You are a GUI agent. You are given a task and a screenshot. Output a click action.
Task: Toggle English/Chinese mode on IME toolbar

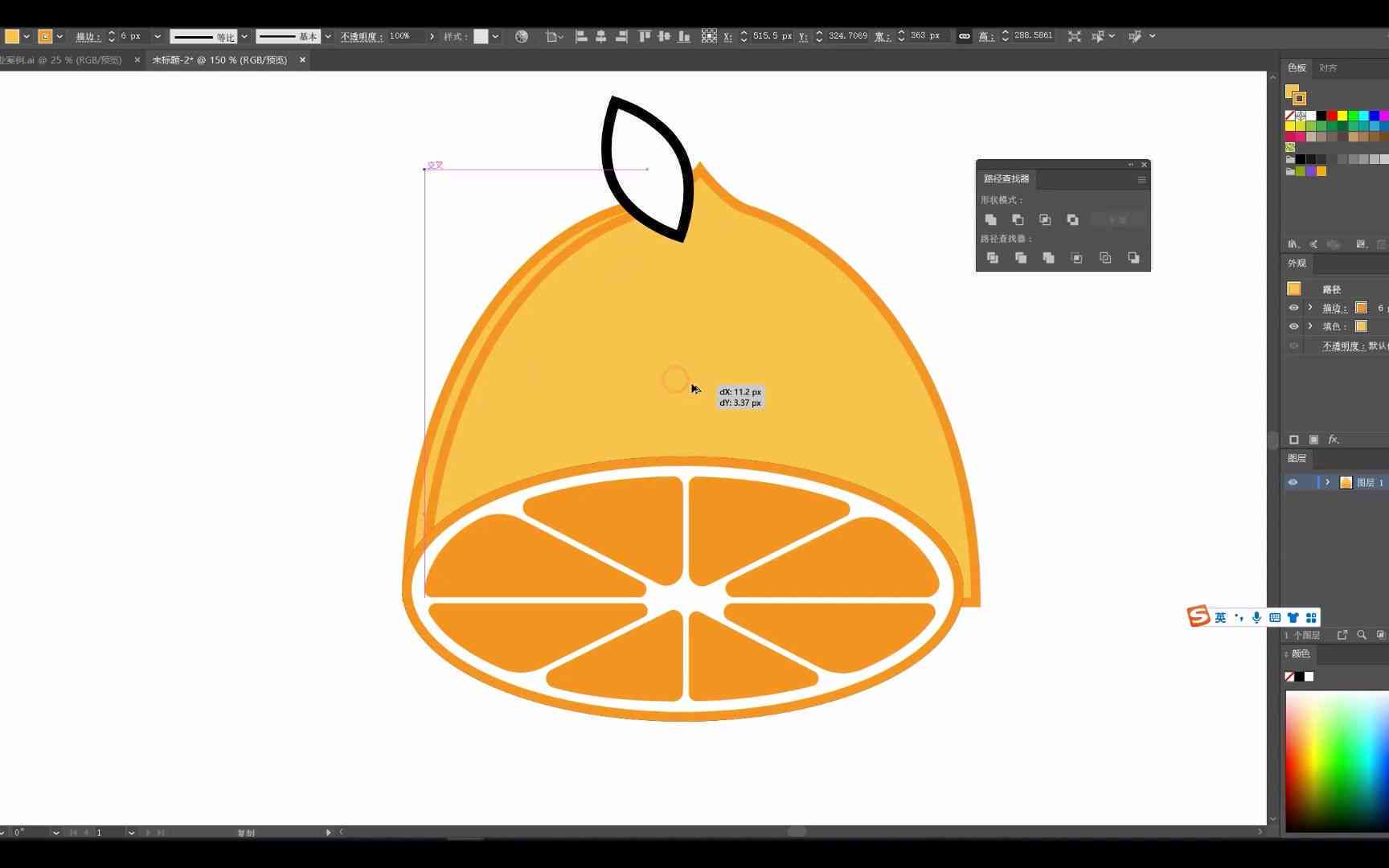click(1220, 617)
